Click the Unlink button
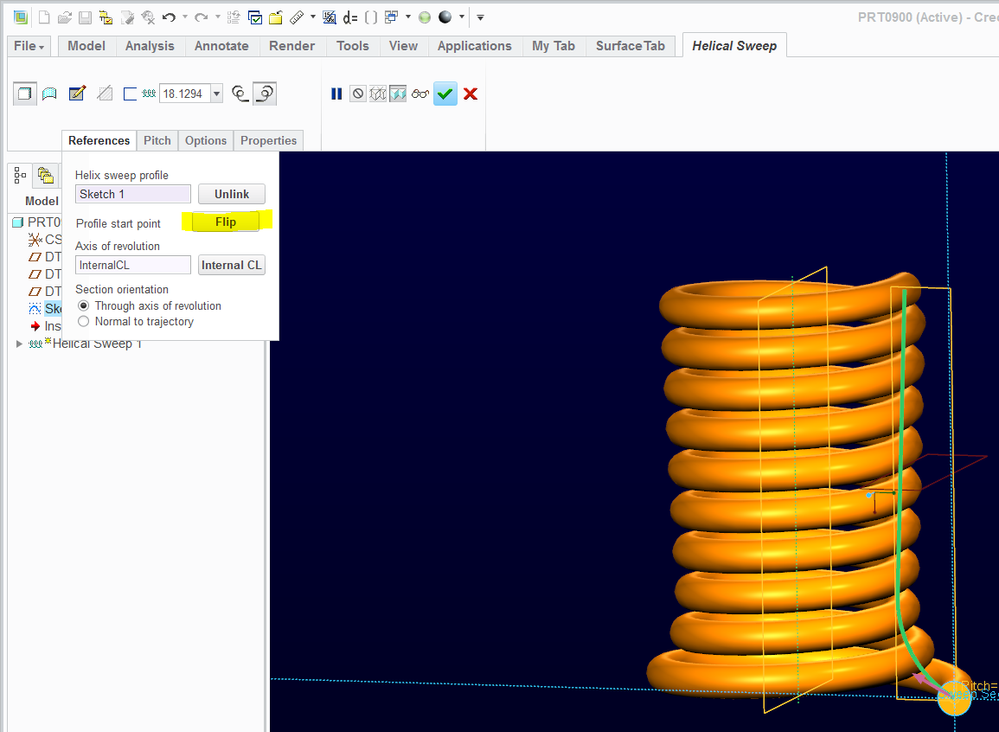 click(x=231, y=194)
